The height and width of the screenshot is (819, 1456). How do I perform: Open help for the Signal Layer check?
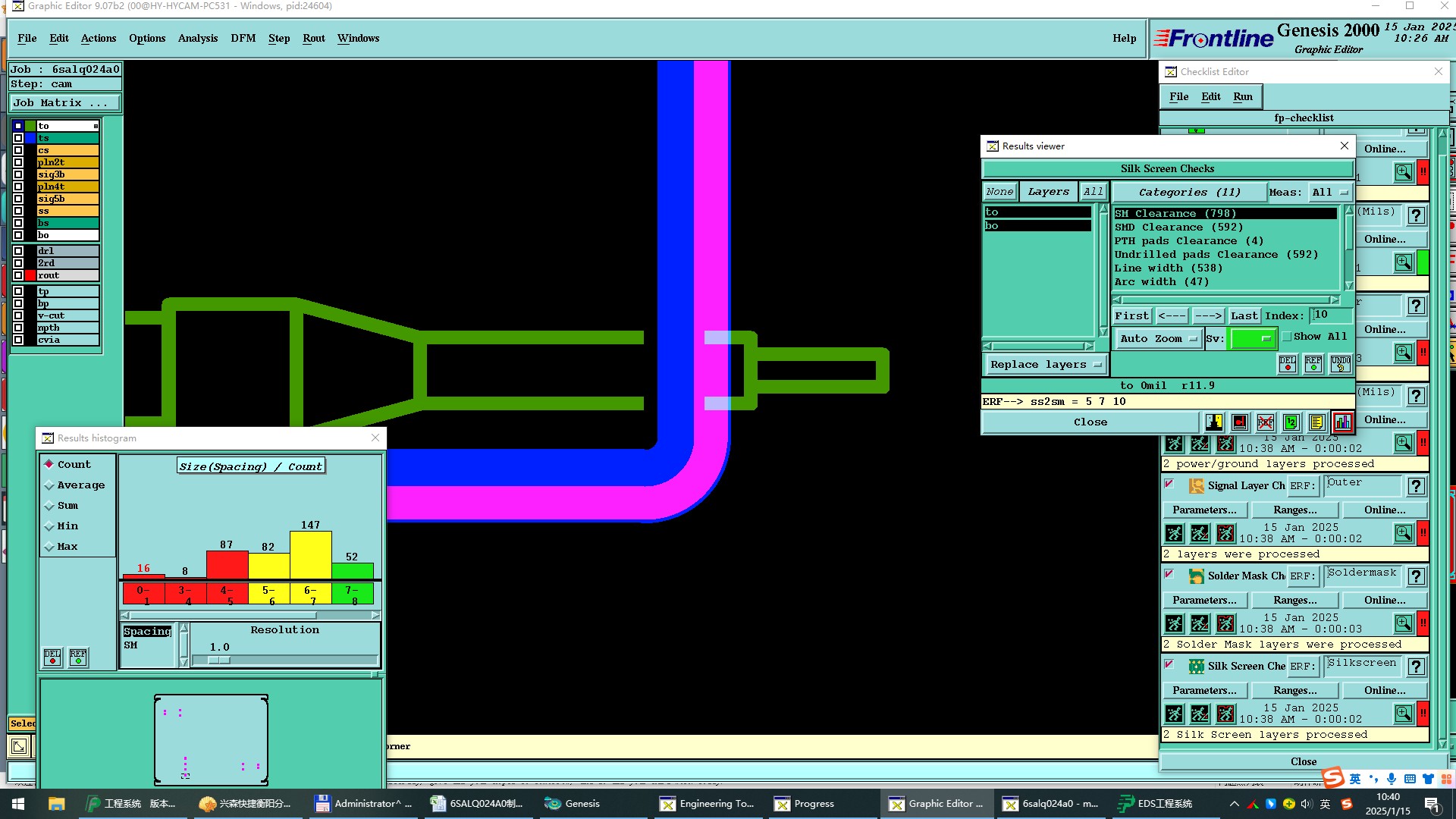[1416, 486]
